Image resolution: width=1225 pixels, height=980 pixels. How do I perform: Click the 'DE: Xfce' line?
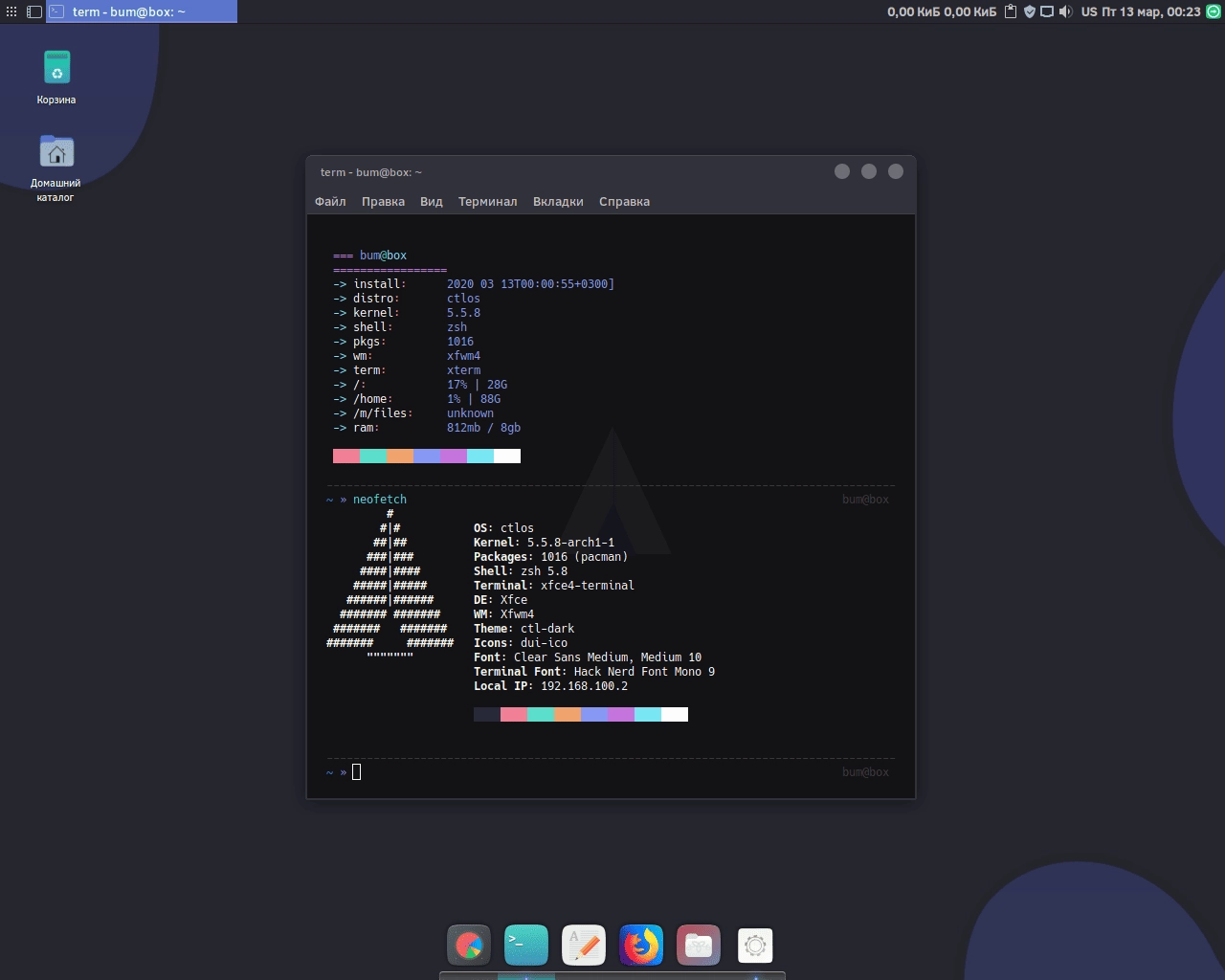click(x=501, y=600)
